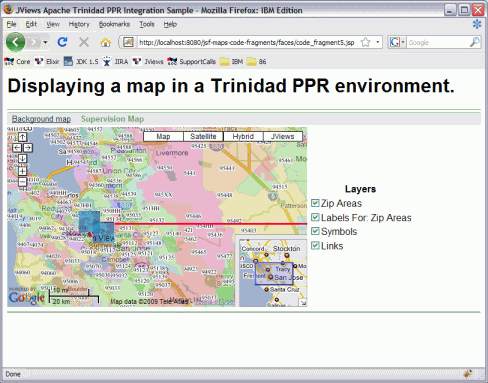The width and height of the screenshot is (488, 383).
Task: Toggle the Links layer checkbox
Action: coord(315,246)
